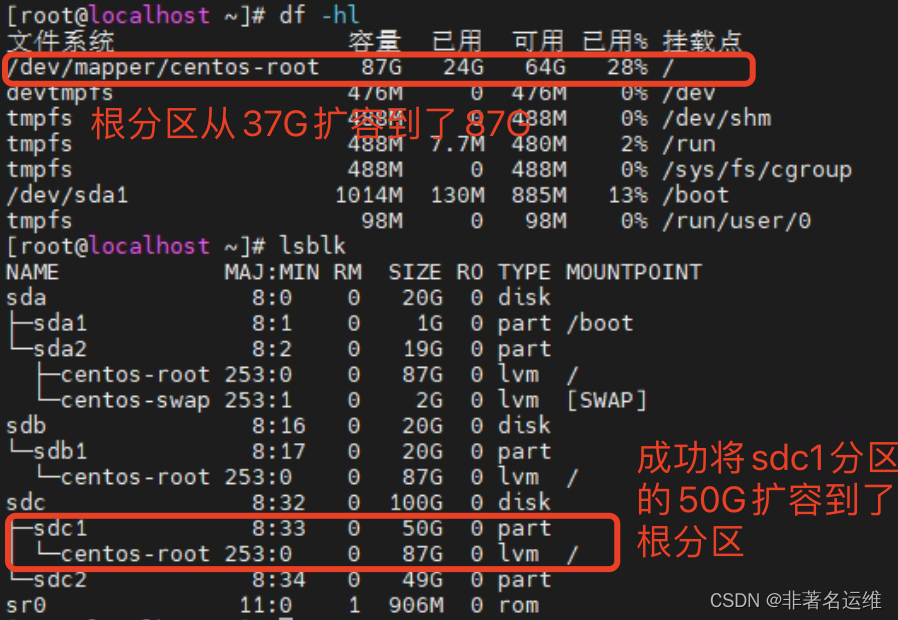Screen dimensions: 898x620
Task: Click the sdb1 partition row
Action: pyautogui.click(x=278, y=452)
